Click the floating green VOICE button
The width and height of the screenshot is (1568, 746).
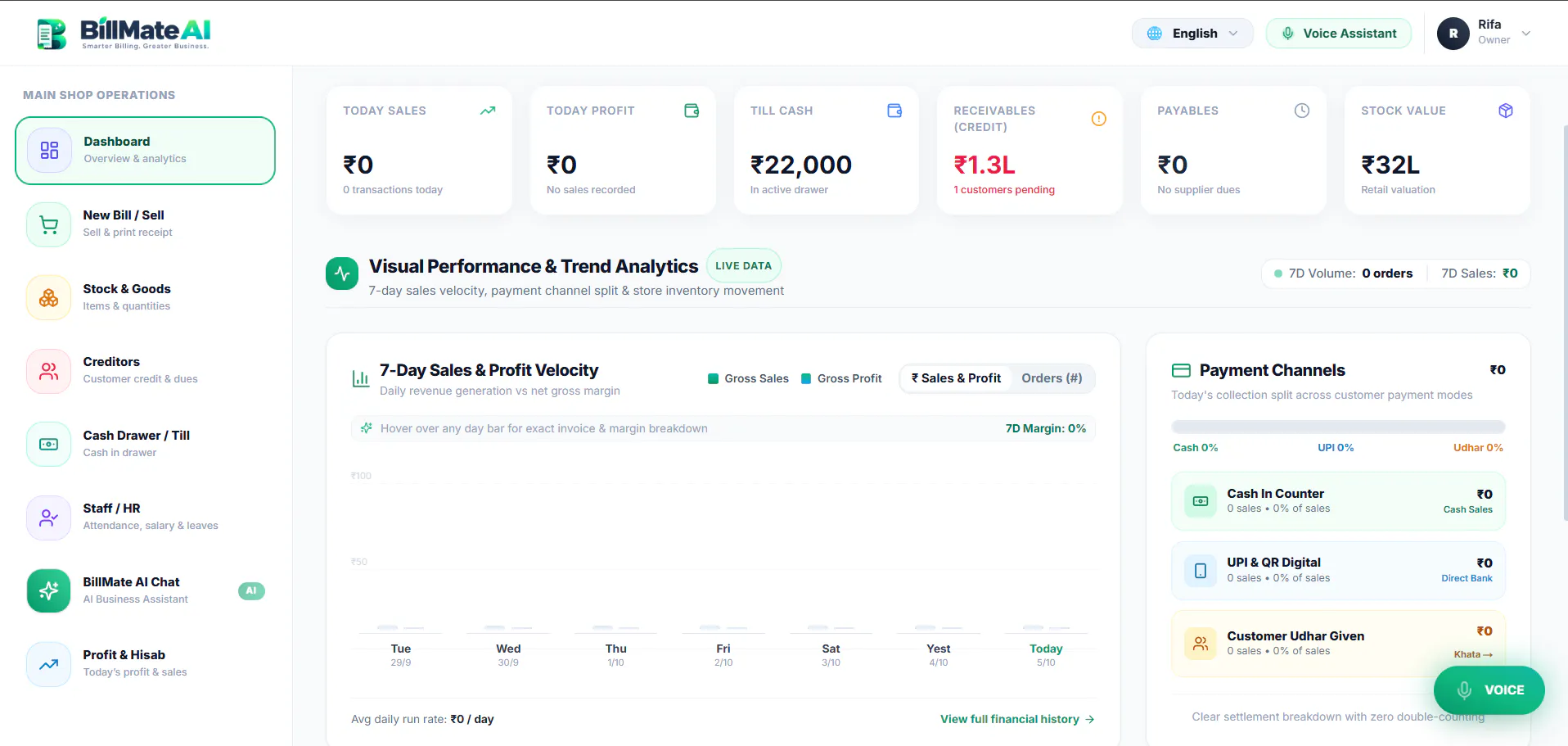1489,690
